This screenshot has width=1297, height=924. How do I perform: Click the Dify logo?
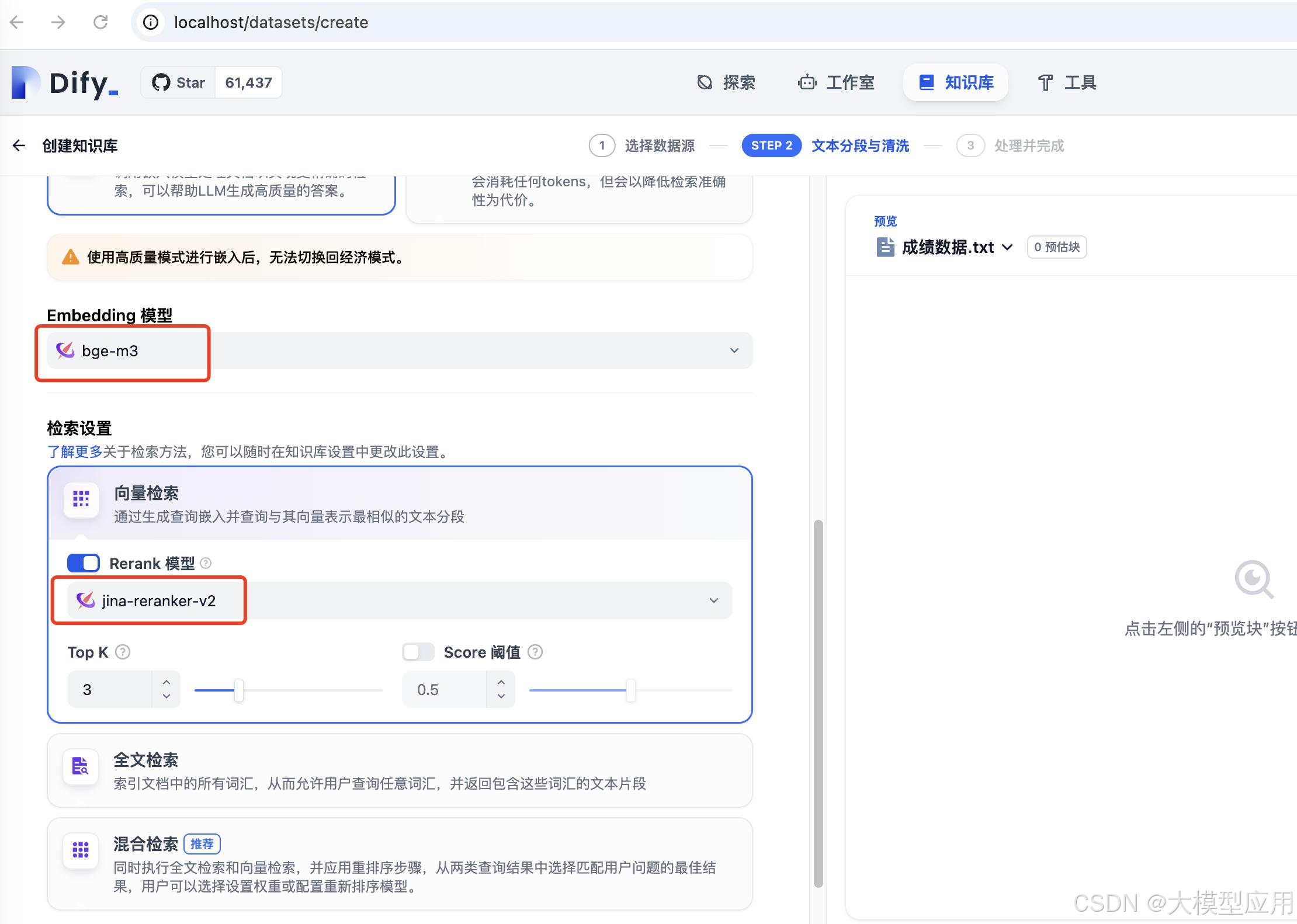[63, 82]
